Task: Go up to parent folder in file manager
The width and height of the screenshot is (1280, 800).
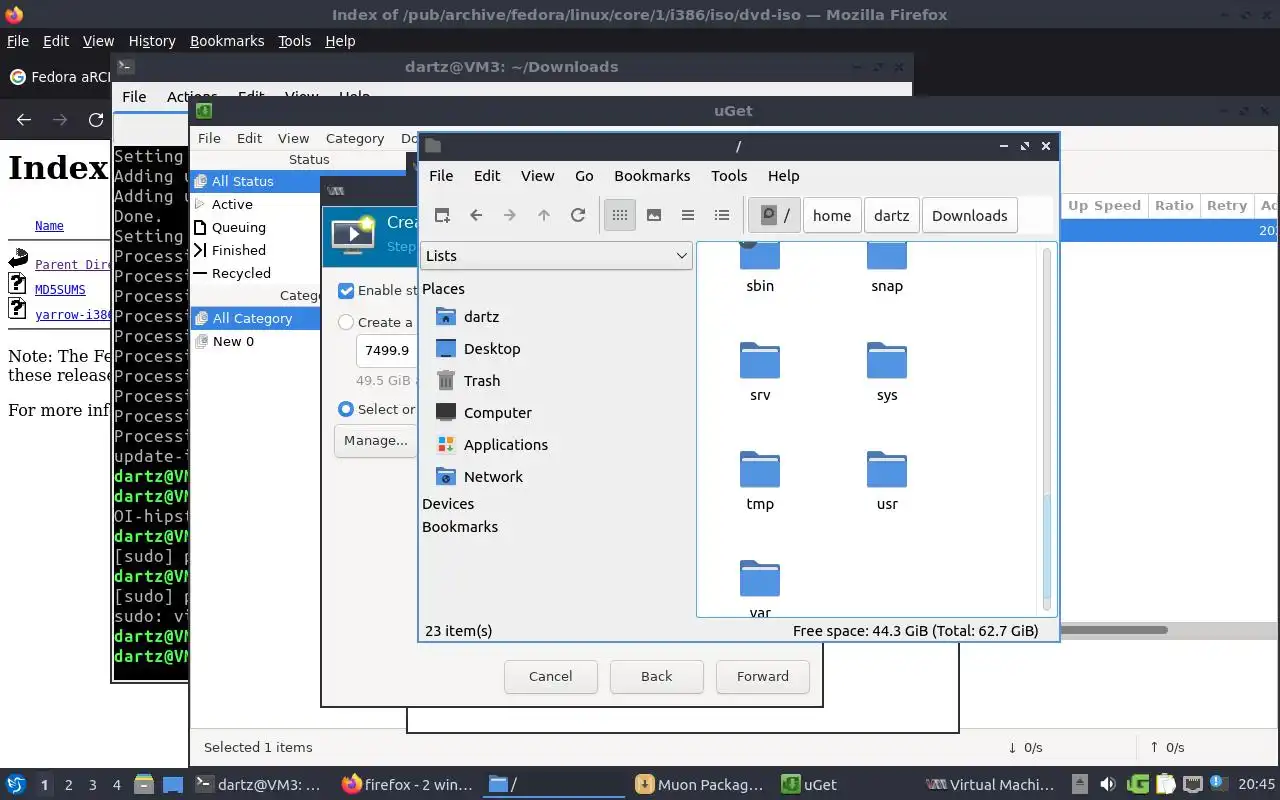Action: tap(544, 215)
